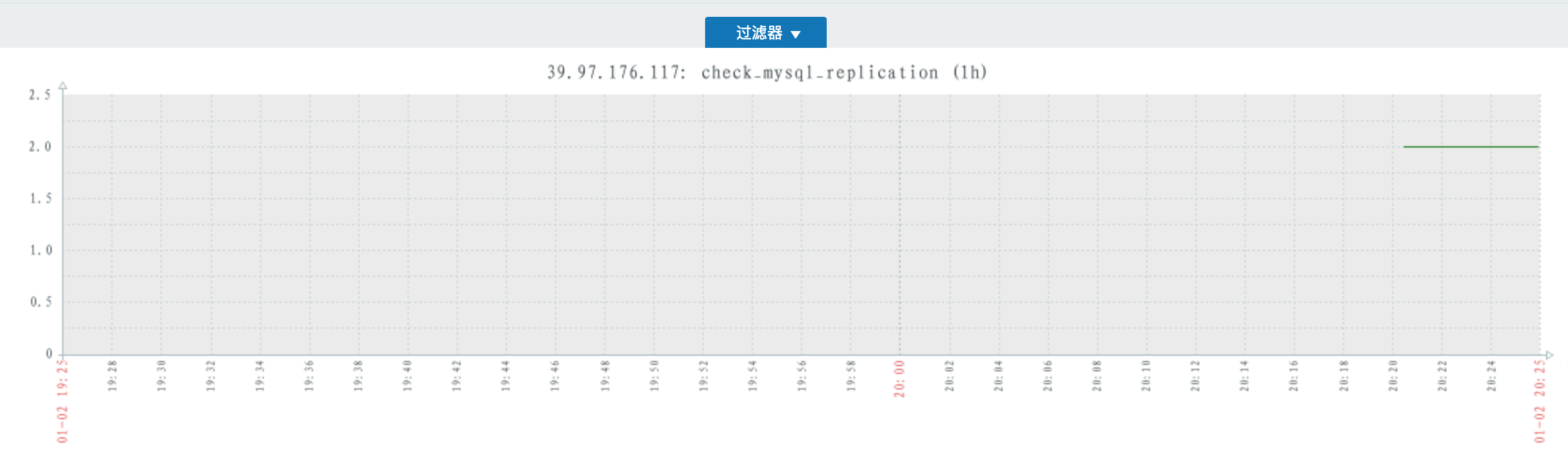The image size is (1568, 449).
Task: Click the 2.0 y-axis value
Action: click(x=39, y=147)
